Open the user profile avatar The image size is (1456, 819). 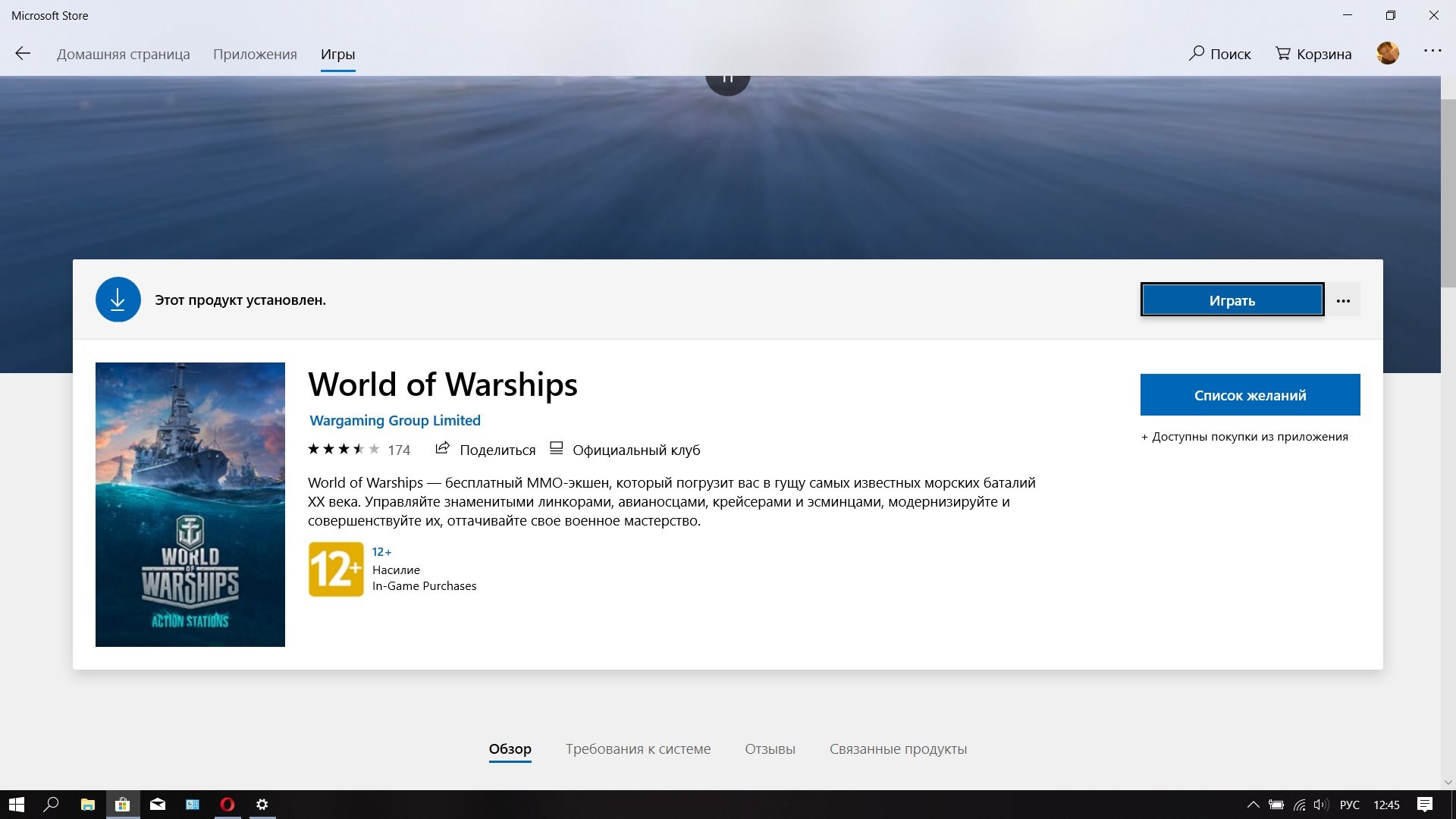click(x=1388, y=53)
